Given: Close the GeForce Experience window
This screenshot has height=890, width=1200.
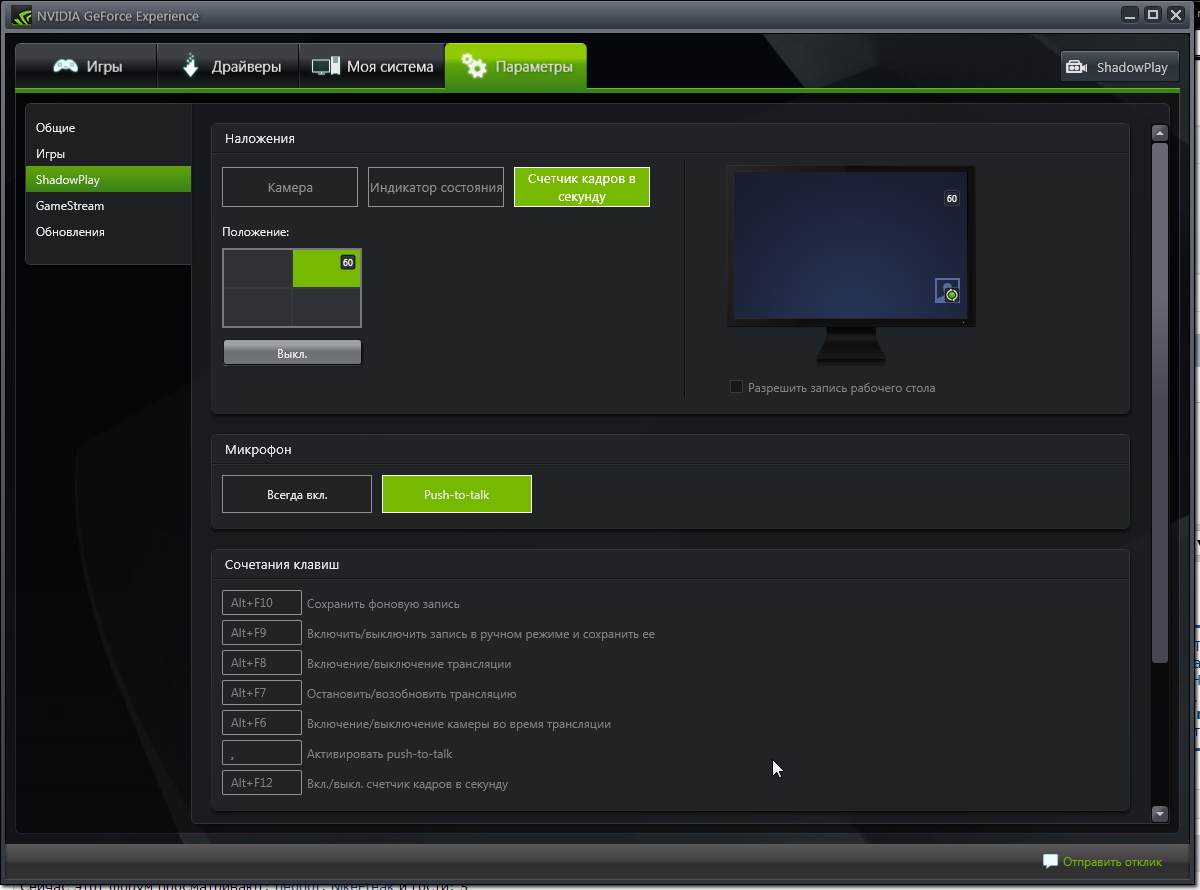Looking at the screenshot, I should [x=1174, y=14].
